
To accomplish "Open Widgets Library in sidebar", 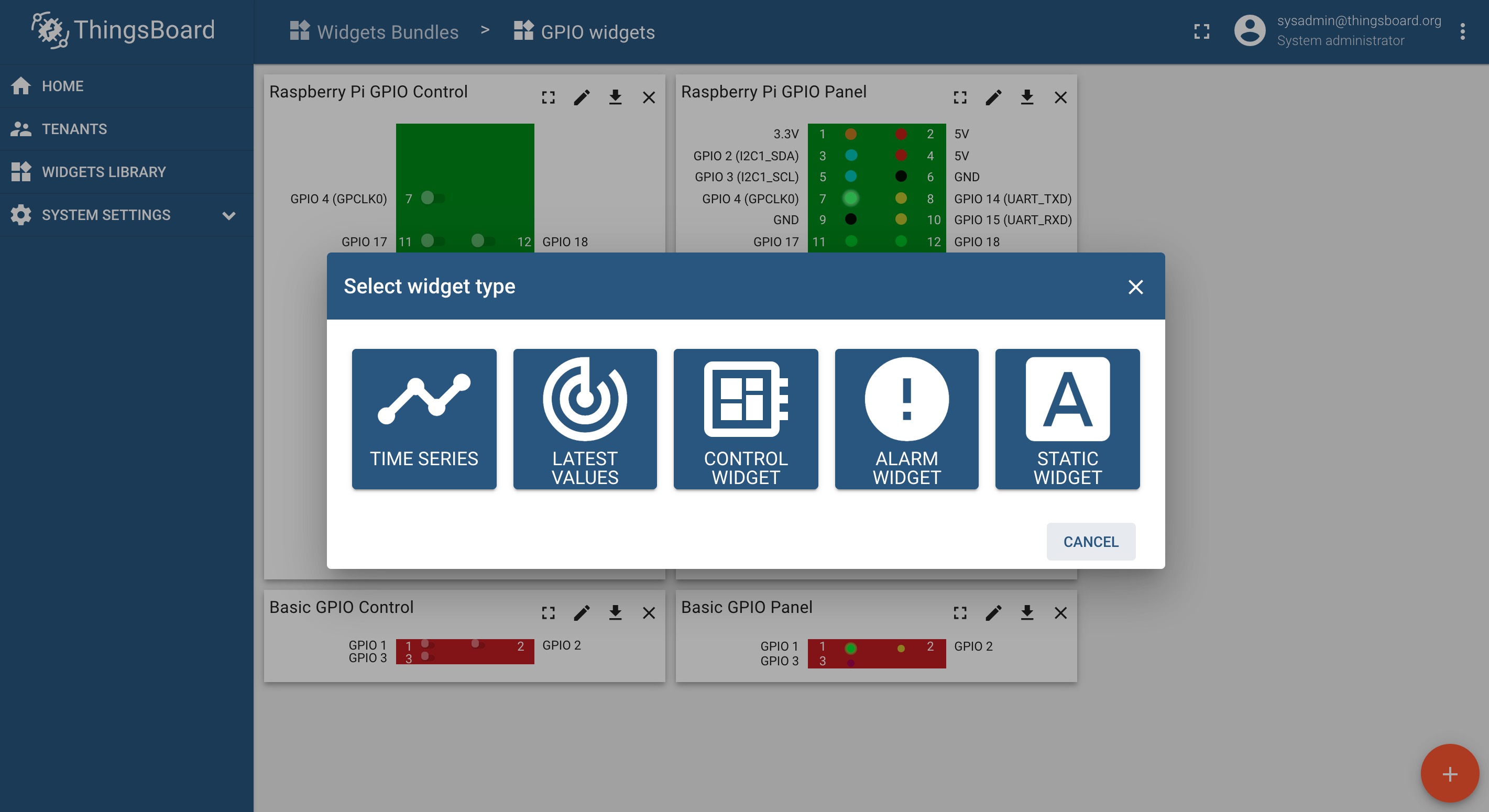I will pyautogui.click(x=103, y=172).
